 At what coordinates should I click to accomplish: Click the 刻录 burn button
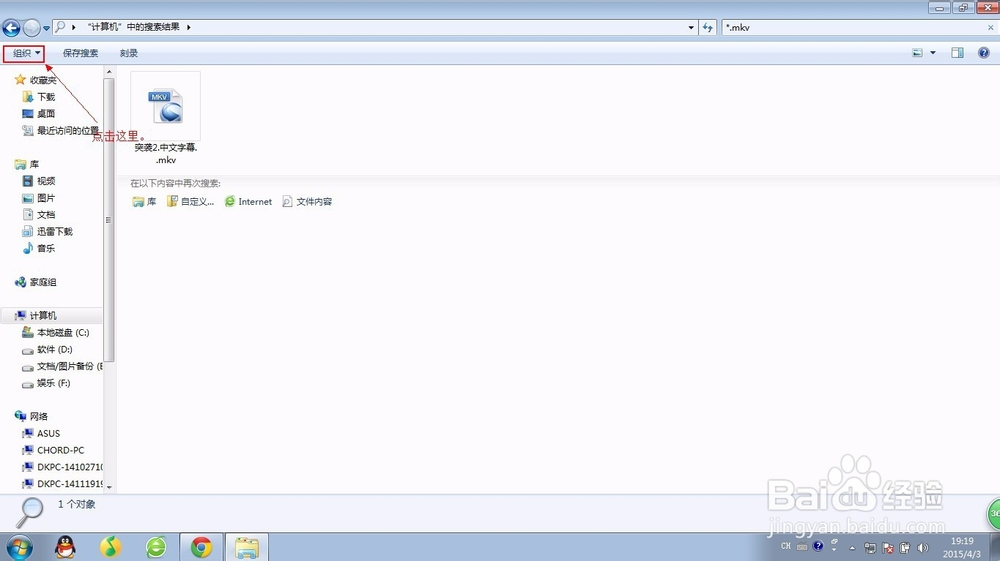(129, 53)
